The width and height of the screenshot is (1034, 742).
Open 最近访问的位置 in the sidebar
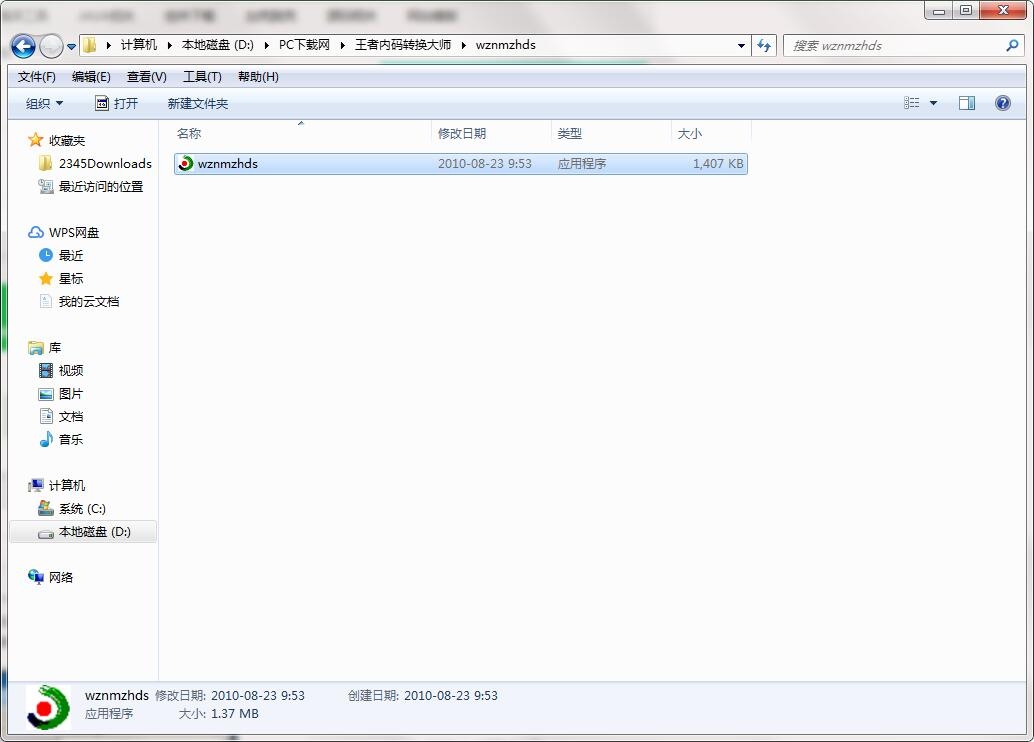tap(101, 187)
